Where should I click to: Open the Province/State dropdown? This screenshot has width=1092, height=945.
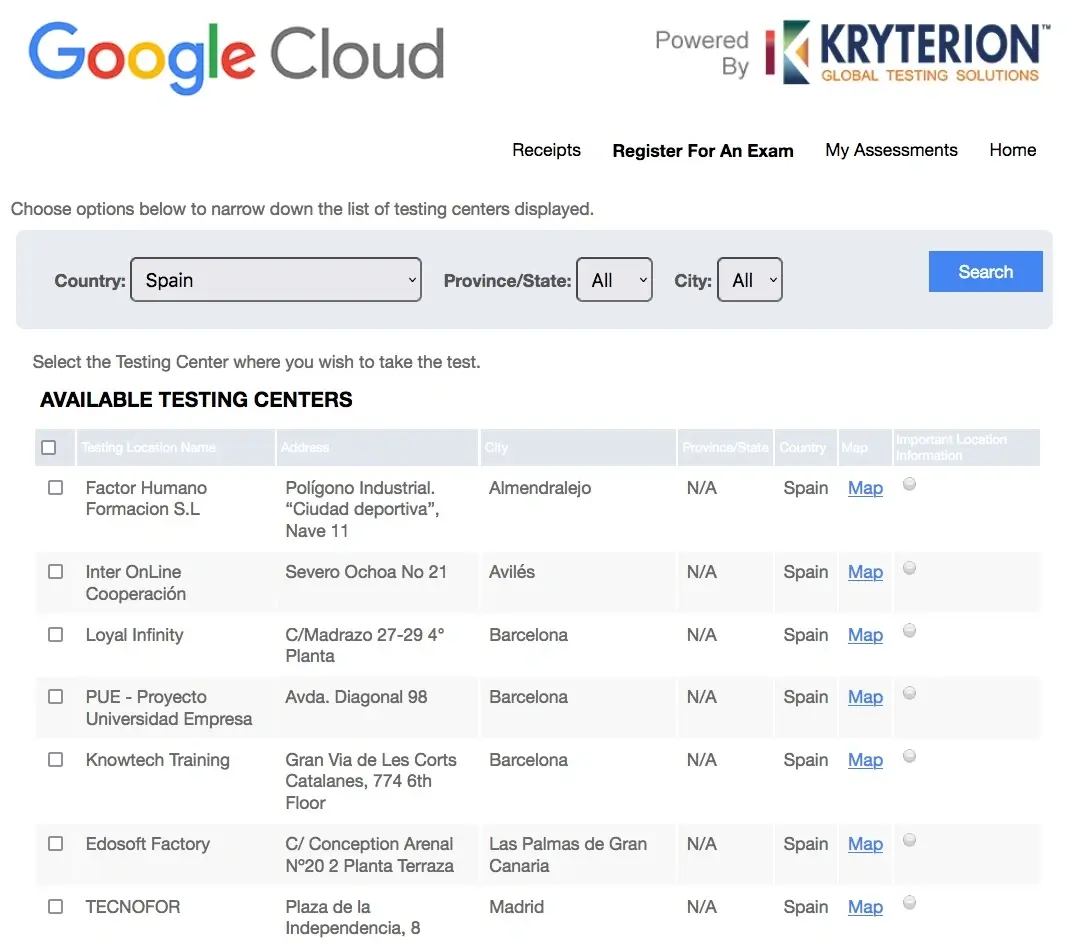coord(614,280)
